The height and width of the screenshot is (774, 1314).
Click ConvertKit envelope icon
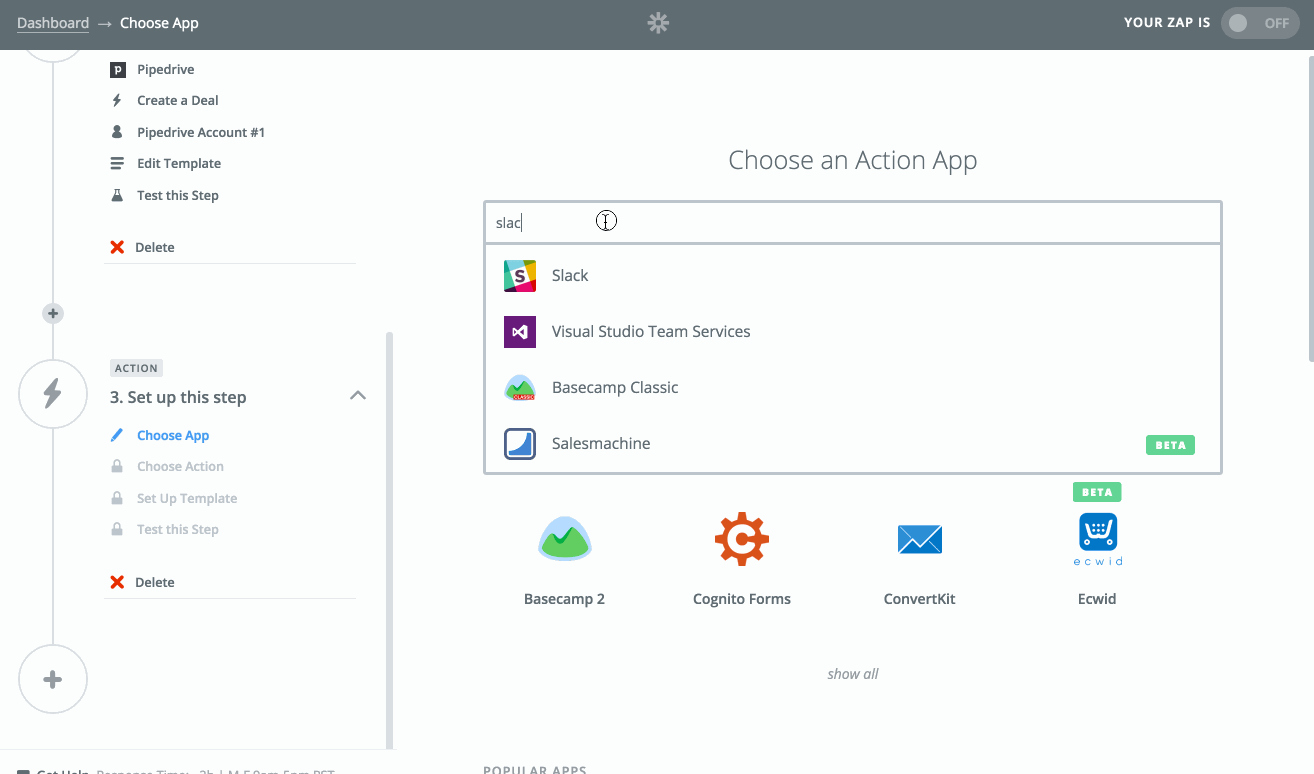coord(920,540)
